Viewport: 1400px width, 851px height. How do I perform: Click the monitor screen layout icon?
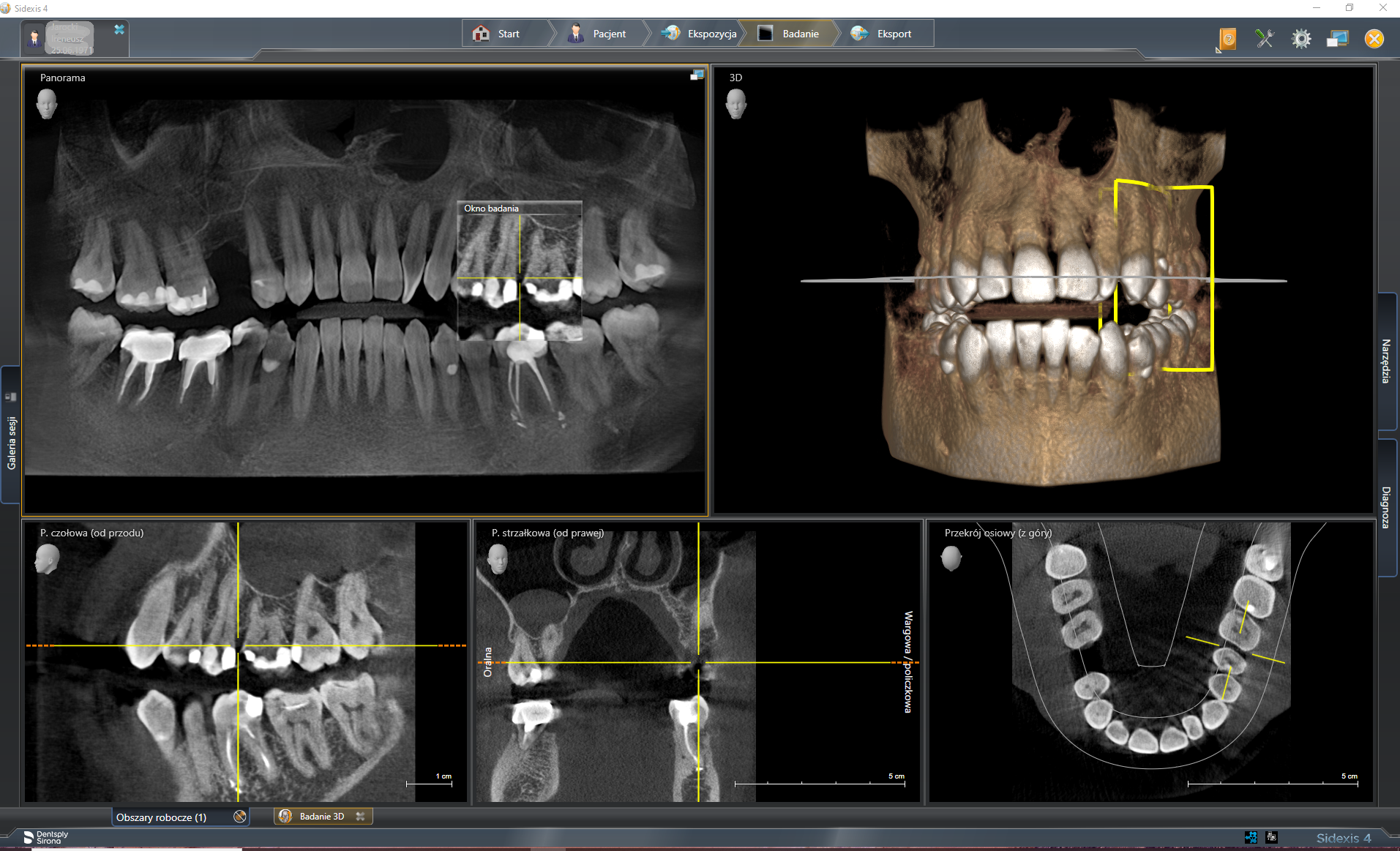(x=1337, y=39)
